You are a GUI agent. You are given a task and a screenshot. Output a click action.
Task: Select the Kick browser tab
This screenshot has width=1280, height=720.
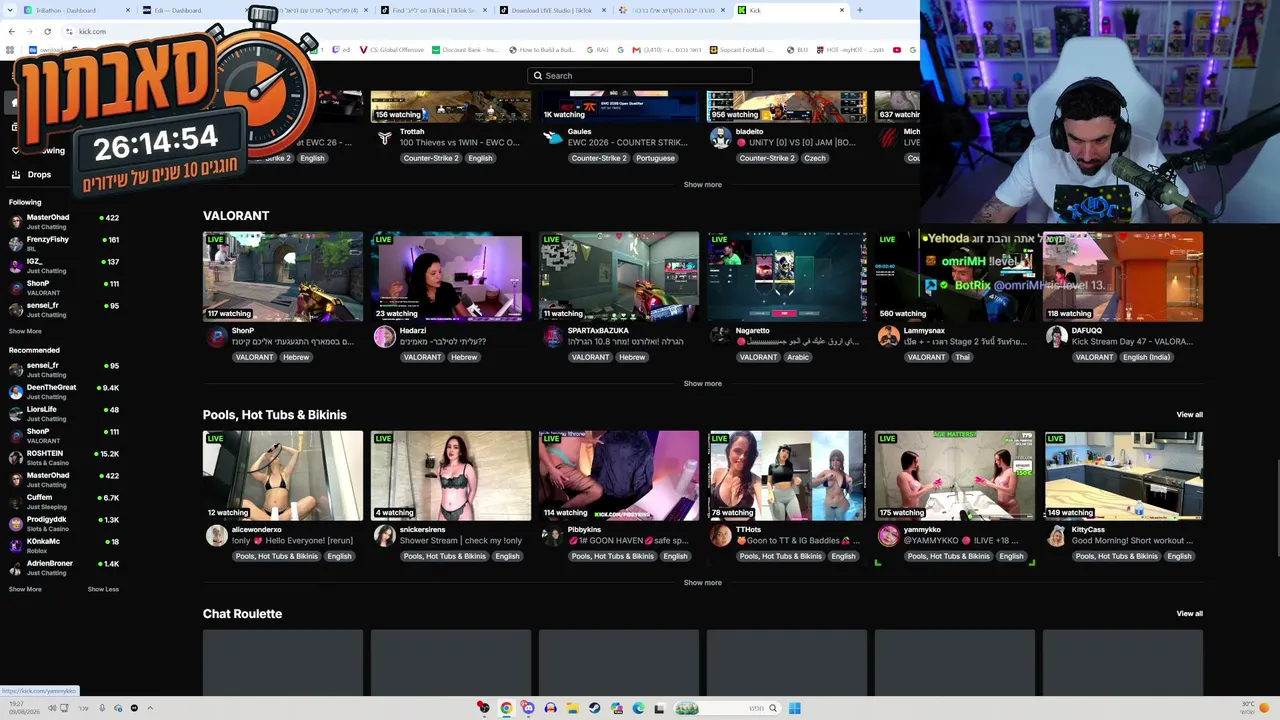pyautogui.click(x=790, y=10)
